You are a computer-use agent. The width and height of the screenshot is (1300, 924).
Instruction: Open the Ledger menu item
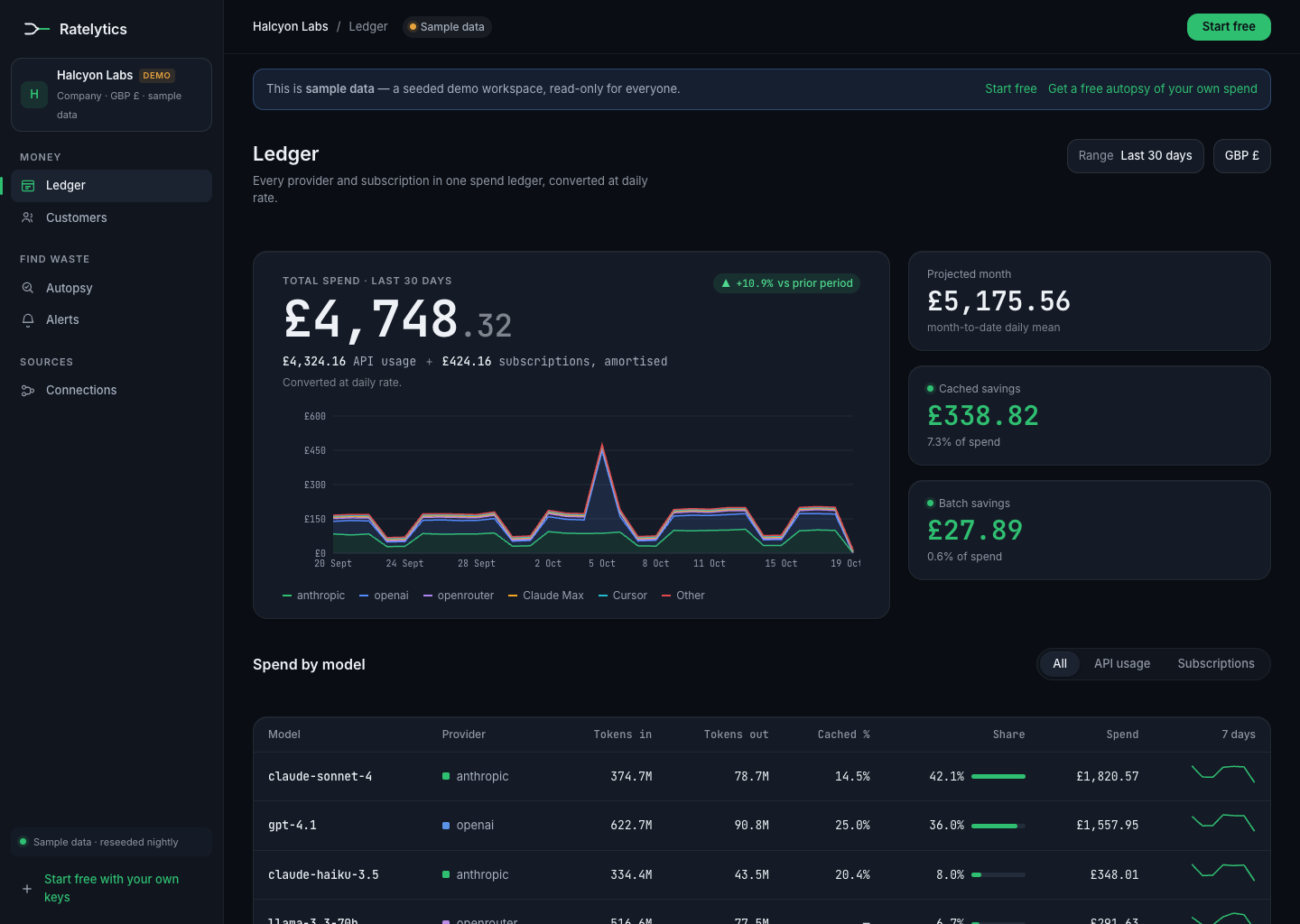pos(112,186)
